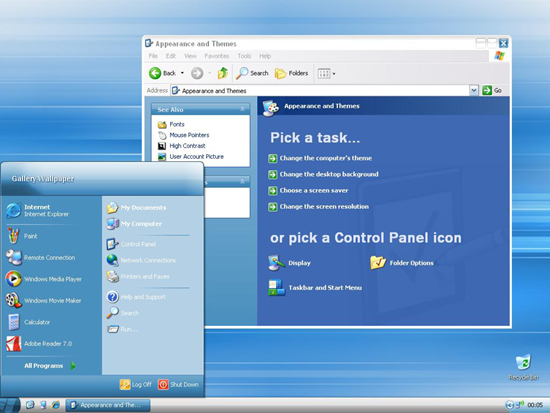
Task: Click the Log Off button
Action: (136, 384)
